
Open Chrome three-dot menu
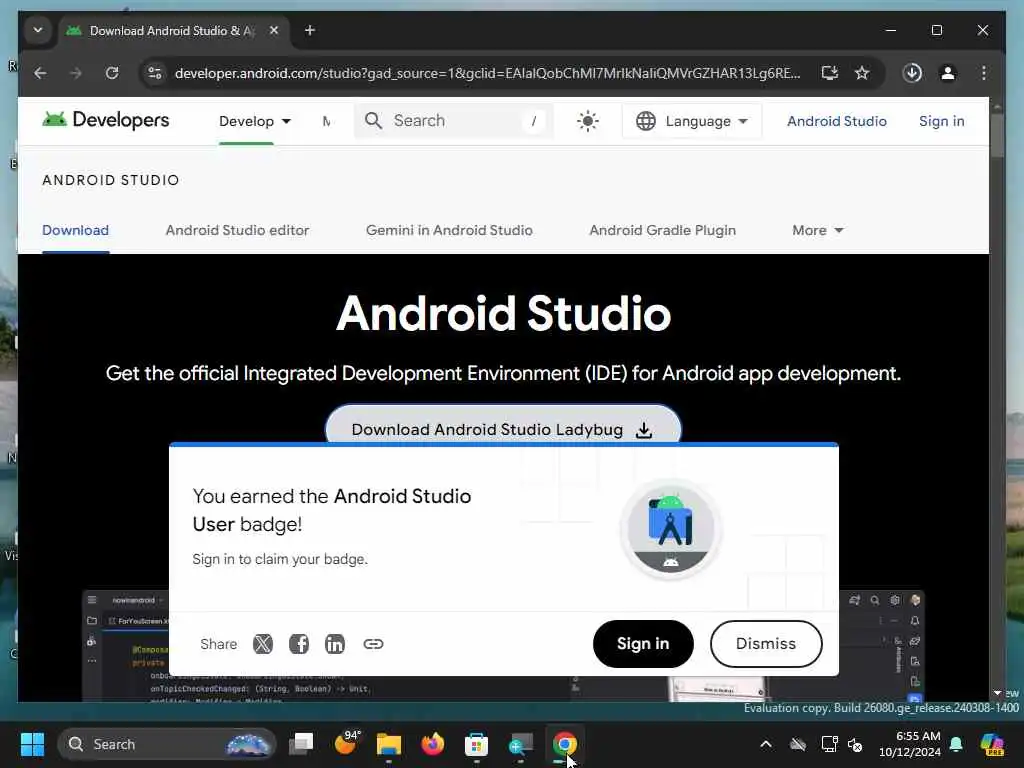pyautogui.click(x=984, y=72)
